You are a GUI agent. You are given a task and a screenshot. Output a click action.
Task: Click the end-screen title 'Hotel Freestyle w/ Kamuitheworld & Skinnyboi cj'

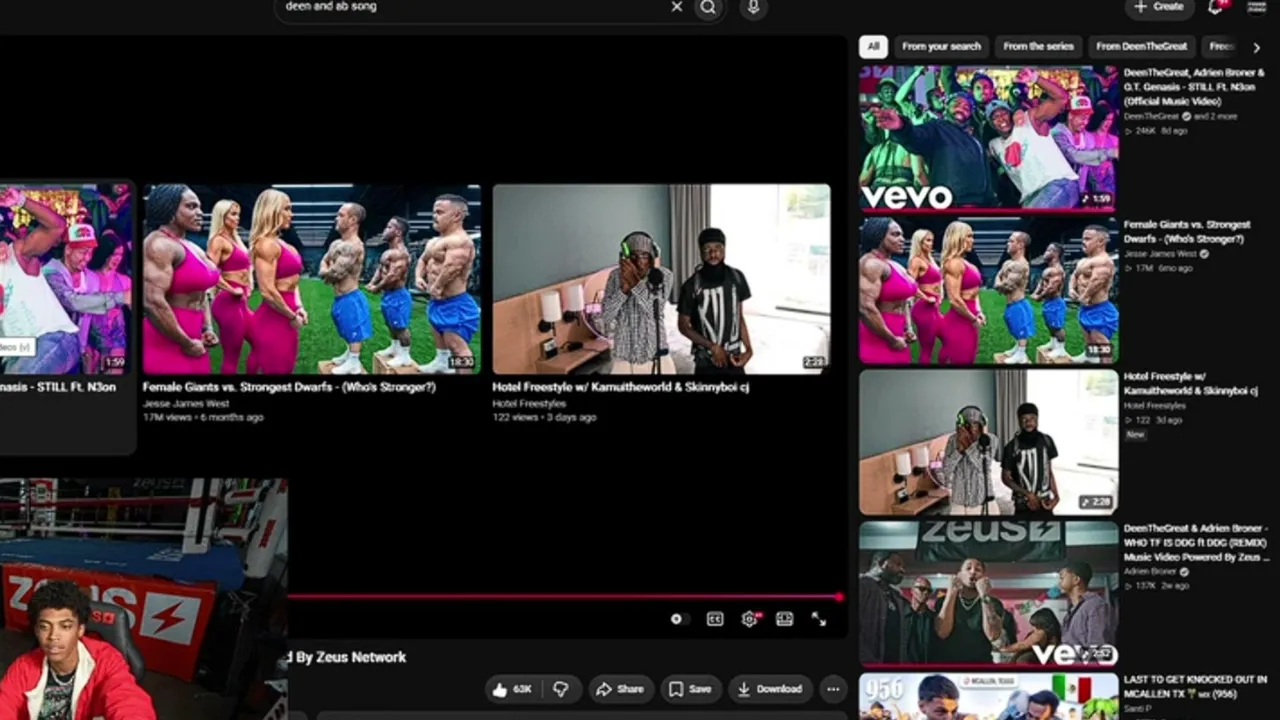tap(621, 387)
